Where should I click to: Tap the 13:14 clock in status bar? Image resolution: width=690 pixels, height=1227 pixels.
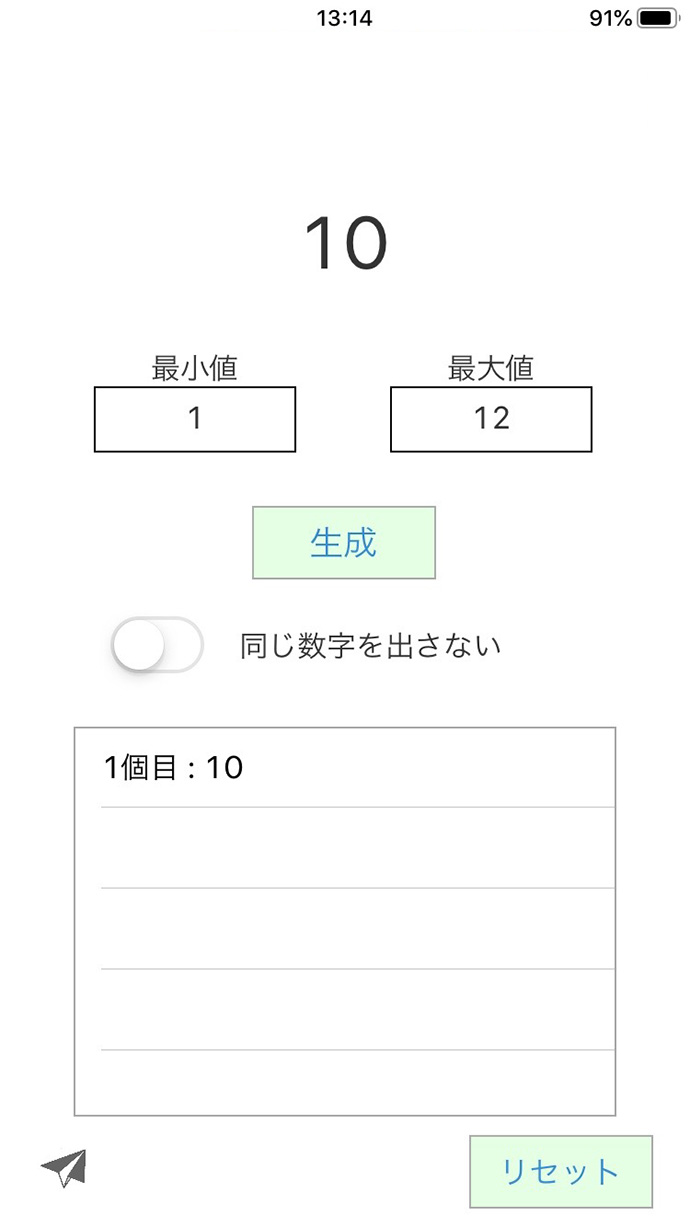(344, 18)
